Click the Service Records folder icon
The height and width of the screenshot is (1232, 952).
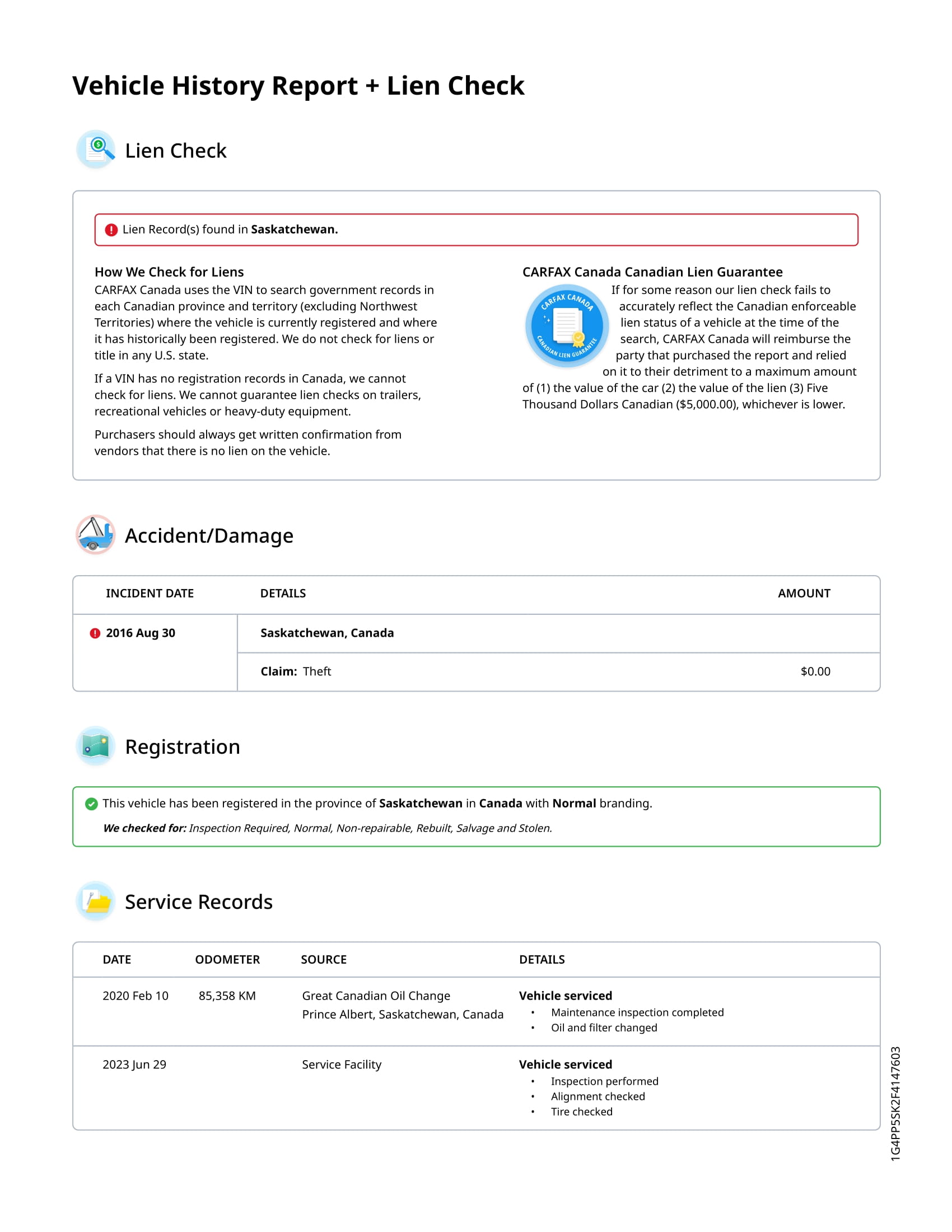tap(95, 901)
